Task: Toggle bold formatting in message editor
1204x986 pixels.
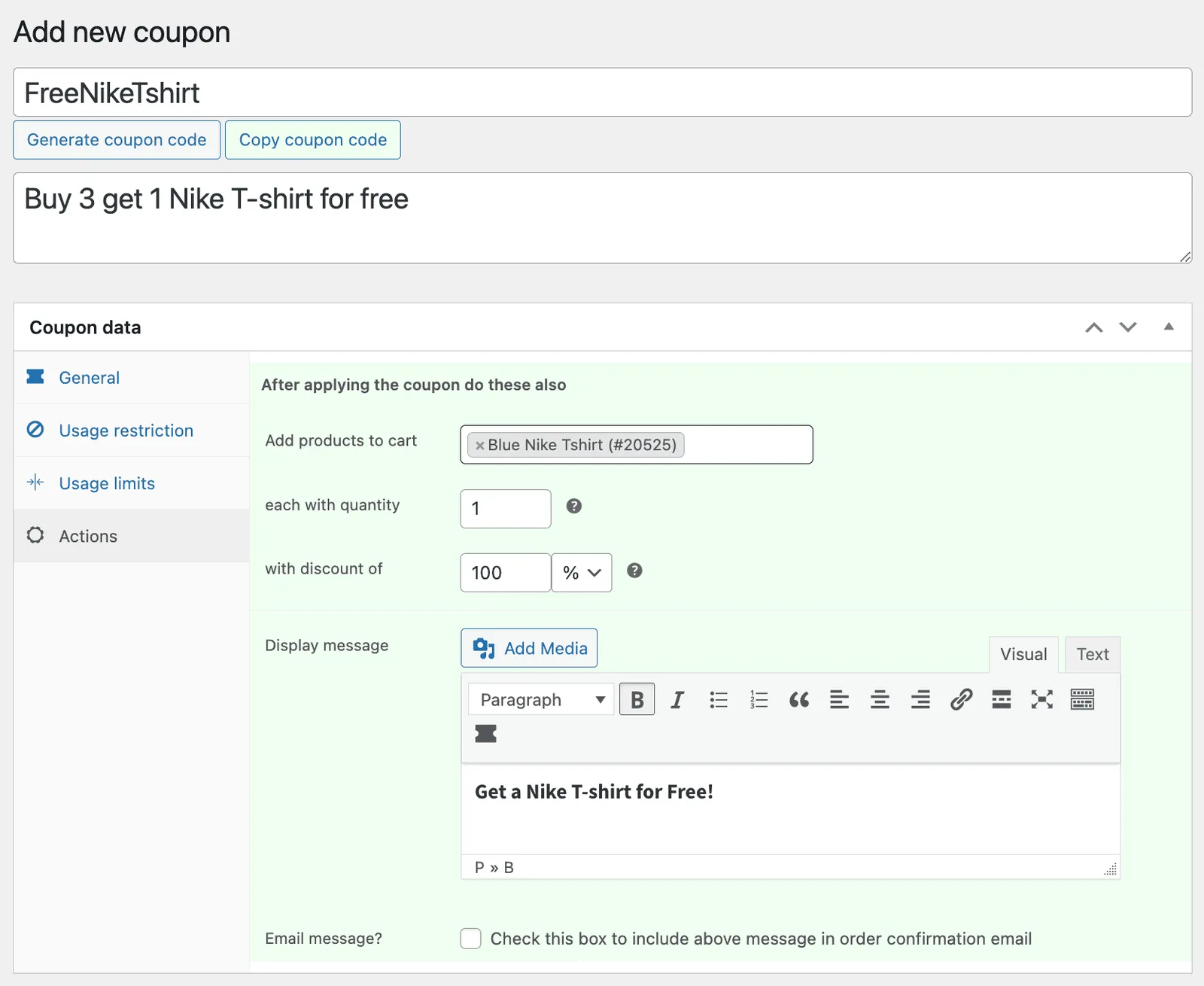Action: click(x=637, y=700)
